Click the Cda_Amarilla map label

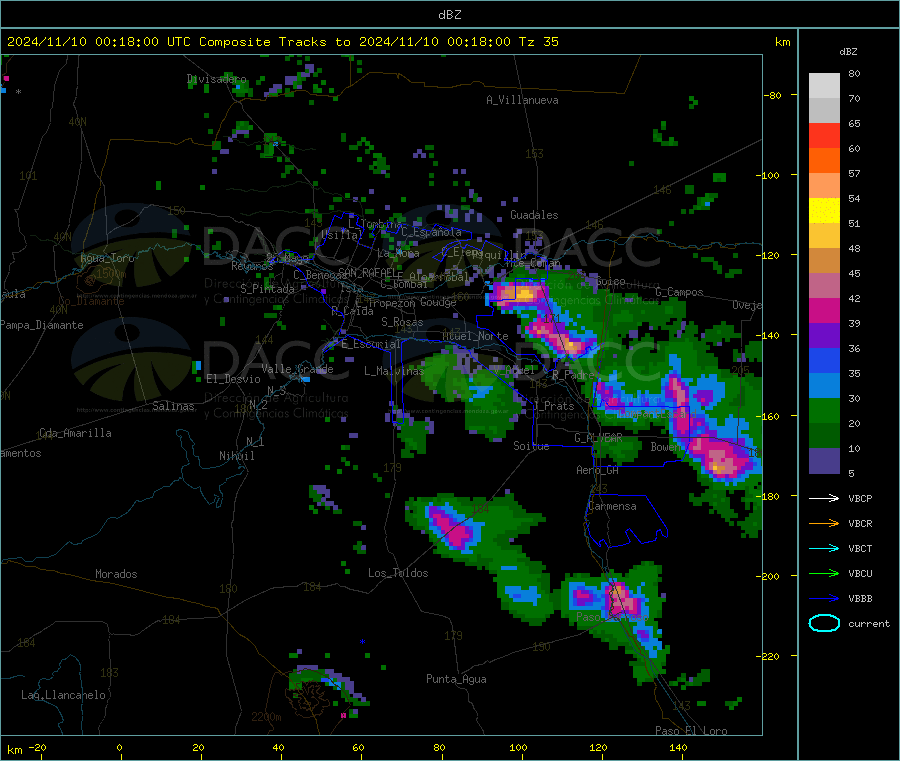75,433
